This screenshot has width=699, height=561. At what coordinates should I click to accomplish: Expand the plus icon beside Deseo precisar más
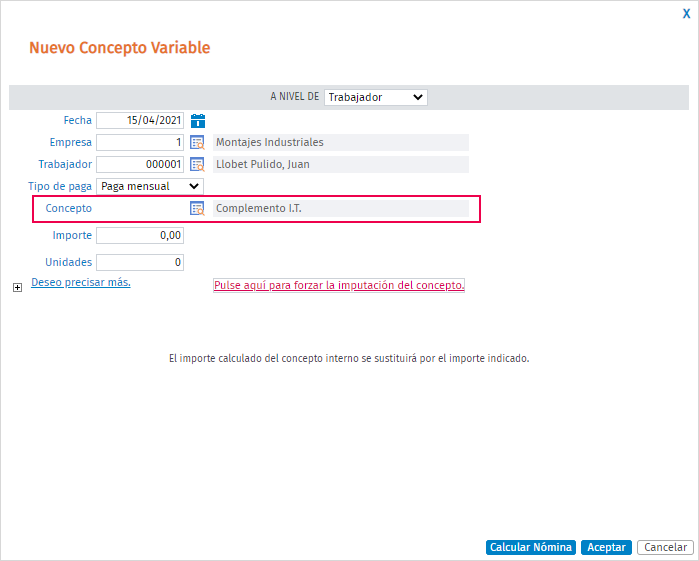17,287
